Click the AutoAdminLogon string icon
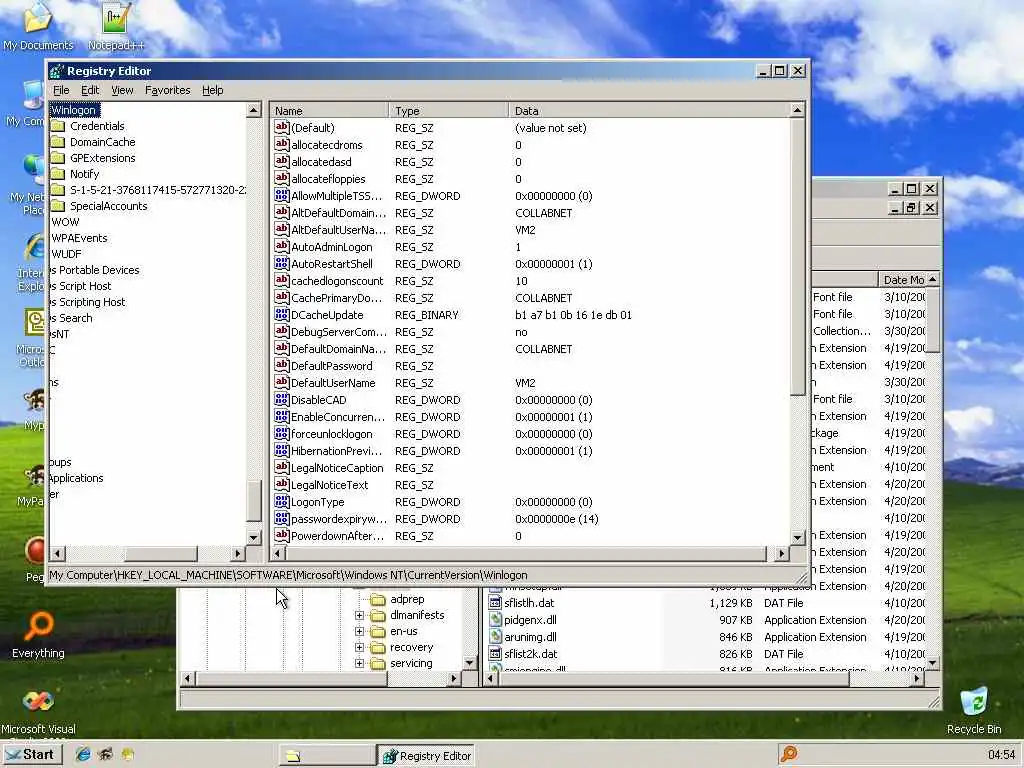The height and width of the screenshot is (768, 1024). tap(281, 246)
